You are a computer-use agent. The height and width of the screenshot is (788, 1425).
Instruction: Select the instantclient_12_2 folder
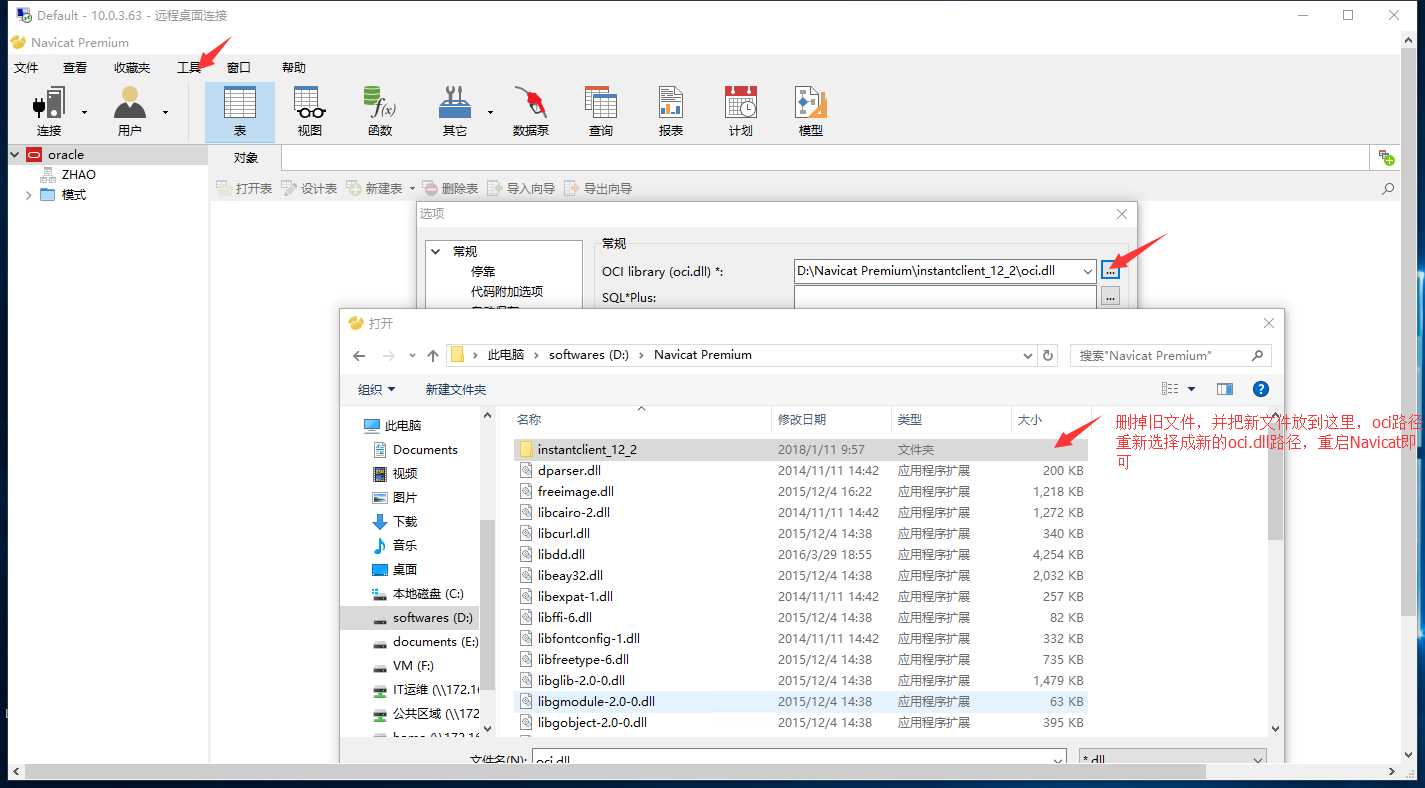(800, 449)
